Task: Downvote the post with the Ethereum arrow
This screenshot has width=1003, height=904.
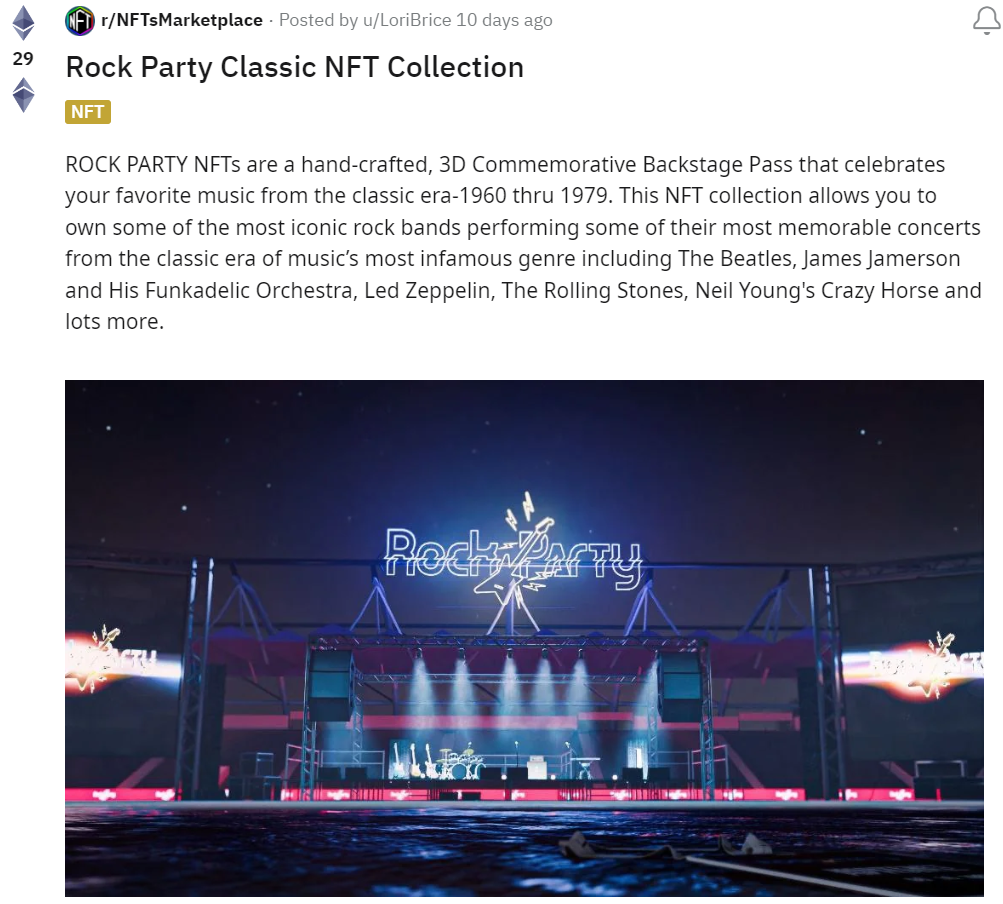Action: [x=23, y=95]
